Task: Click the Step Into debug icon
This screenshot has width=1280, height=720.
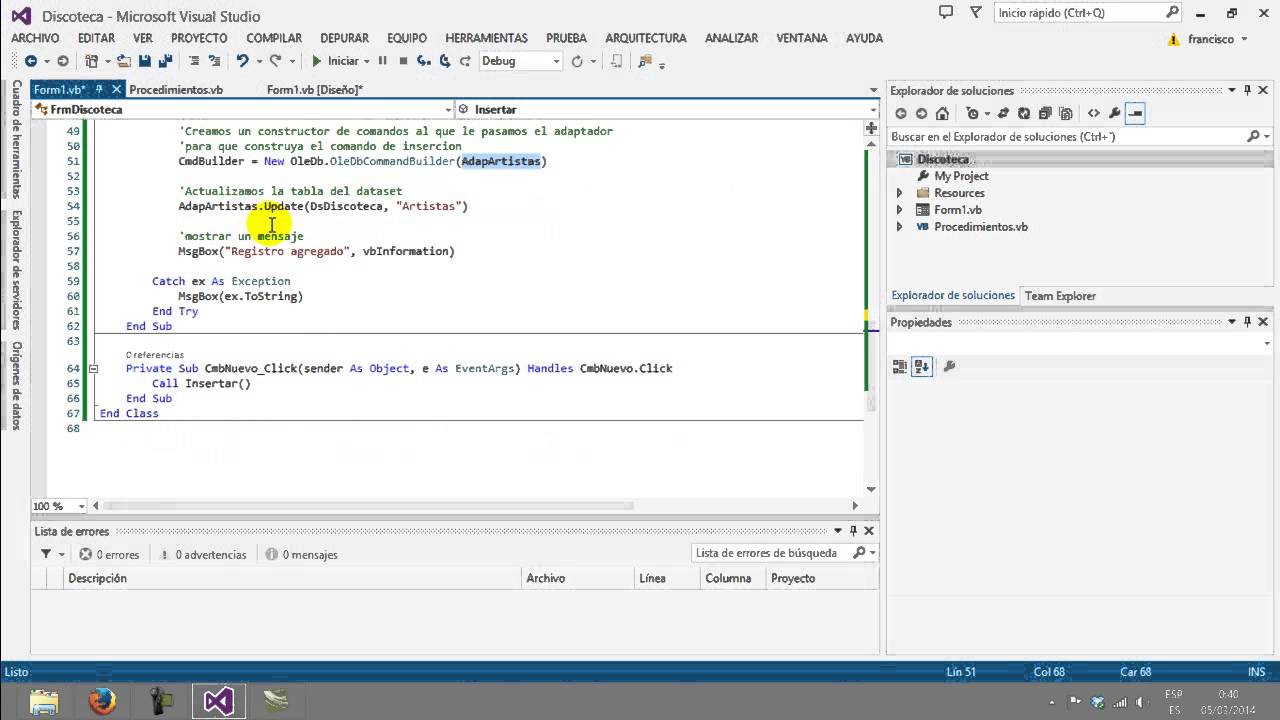Action: coord(424,61)
